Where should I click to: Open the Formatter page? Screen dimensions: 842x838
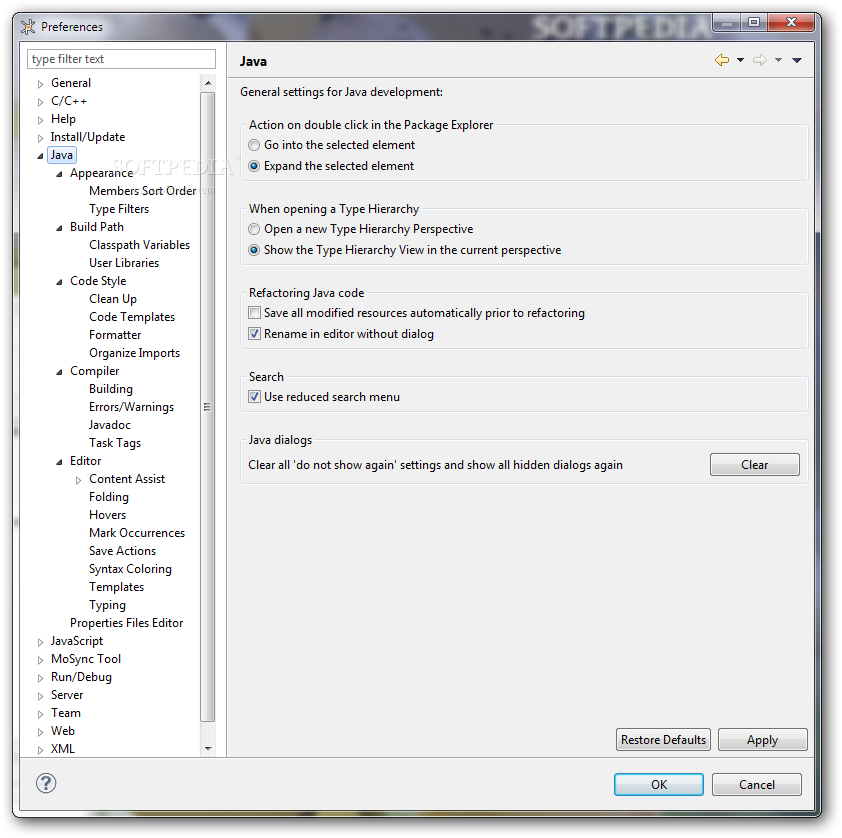(x=115, y=334)
